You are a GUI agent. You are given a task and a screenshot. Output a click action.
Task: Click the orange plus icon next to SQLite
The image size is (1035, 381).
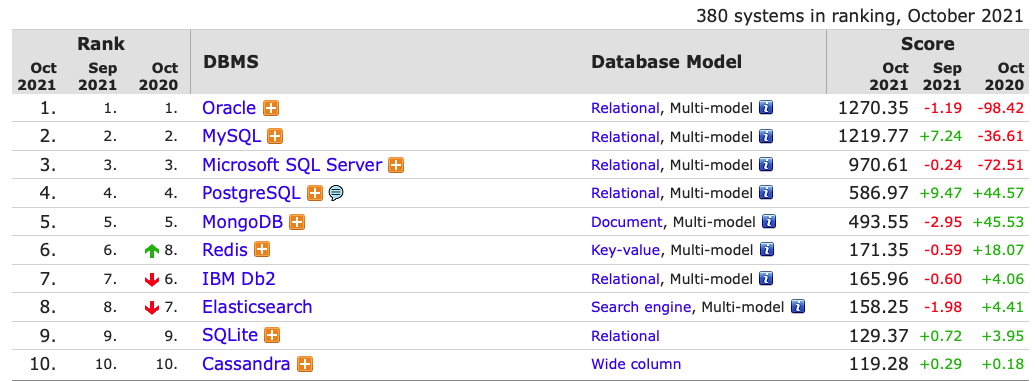pyautogui.click(x=272, y=335)
